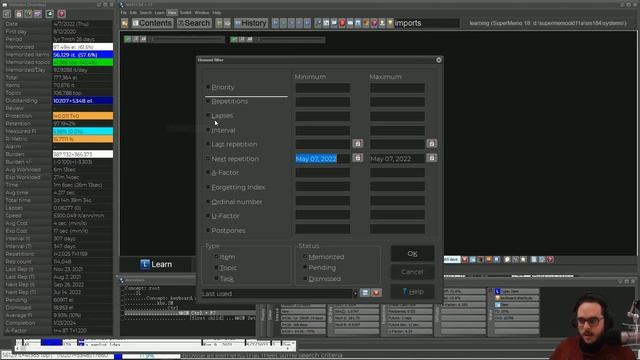Viewport: 640px width, 360px height.
Task: Toggle the Pending status checkbox
Action: (x=305, y=267)
